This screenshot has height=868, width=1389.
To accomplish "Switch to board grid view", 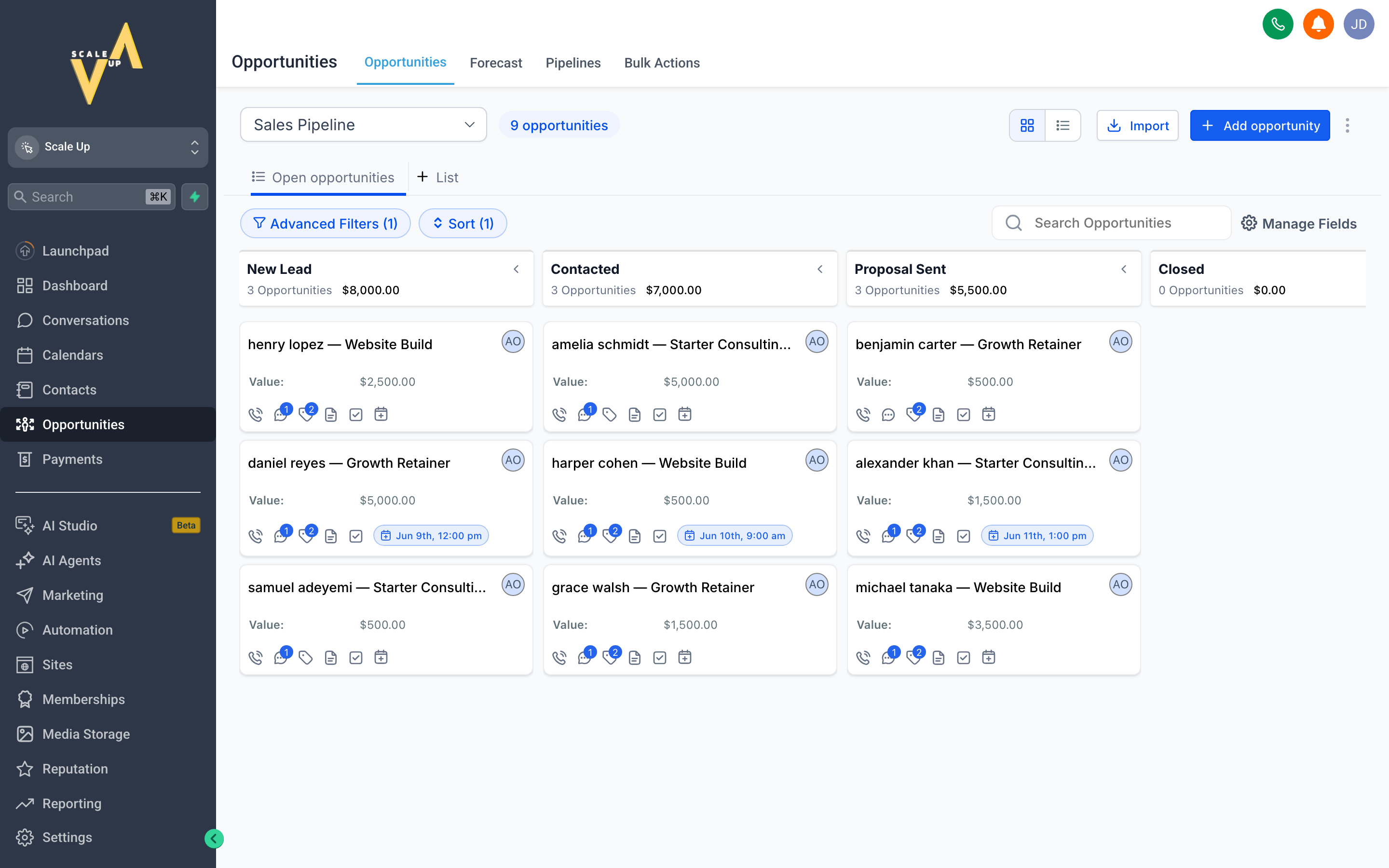I will 1027,126.
